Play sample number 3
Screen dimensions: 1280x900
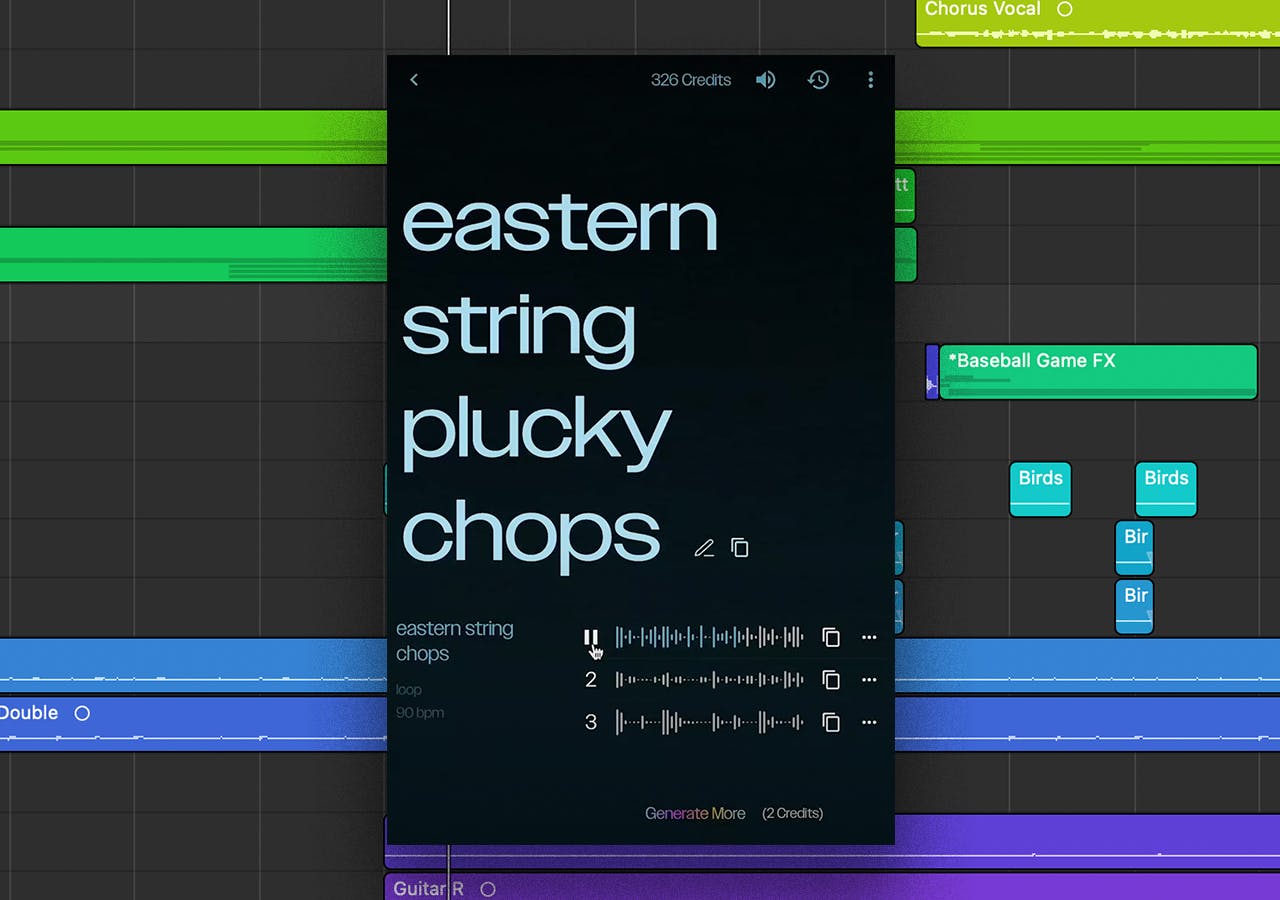coord(591,722)
